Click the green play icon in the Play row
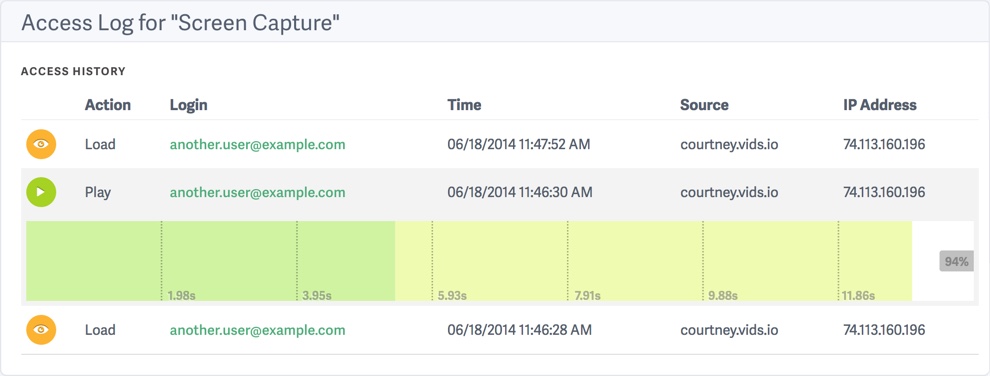The width and height of the screenshot is (990, 376). (x=41, y=192)
